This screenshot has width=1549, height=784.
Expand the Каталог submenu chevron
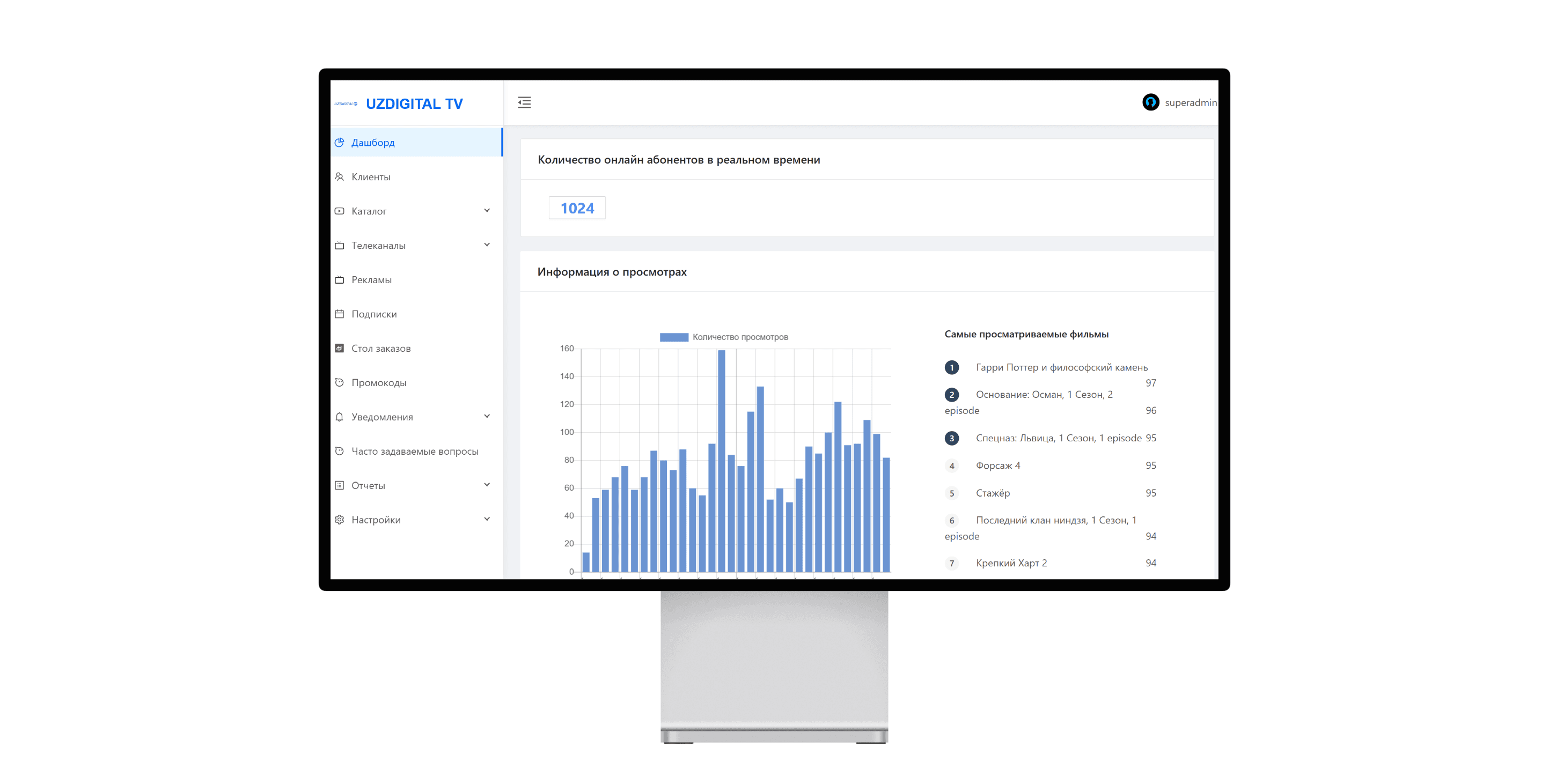coord(487,210)
